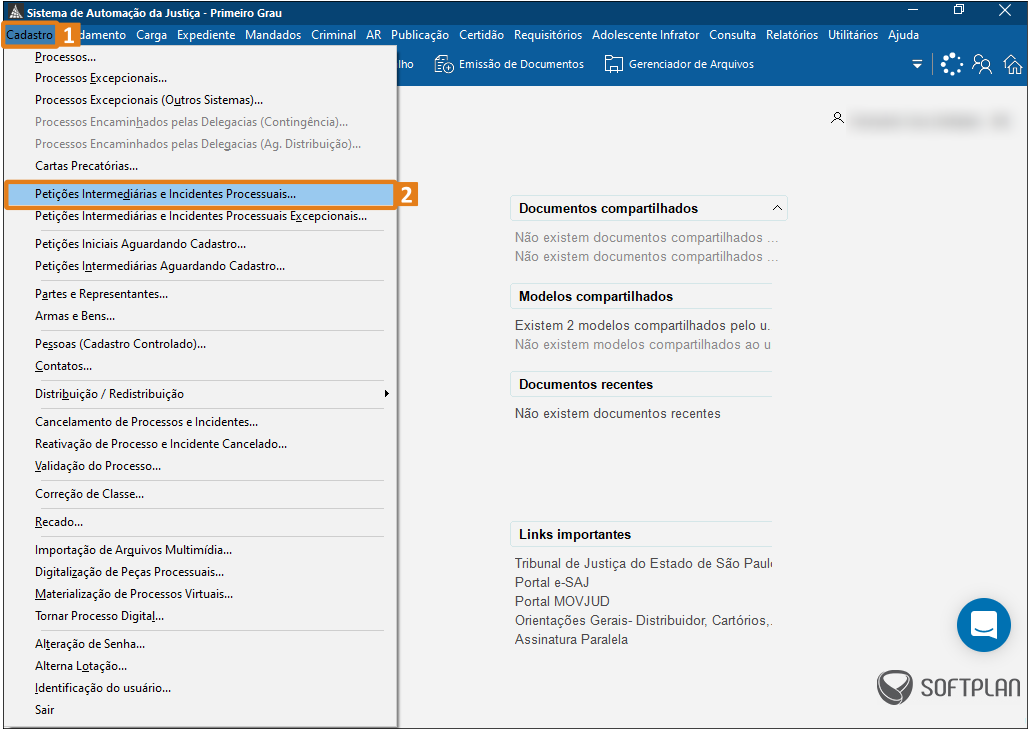
Task: Open Contatos... menu entry
Action: [201, 366]
